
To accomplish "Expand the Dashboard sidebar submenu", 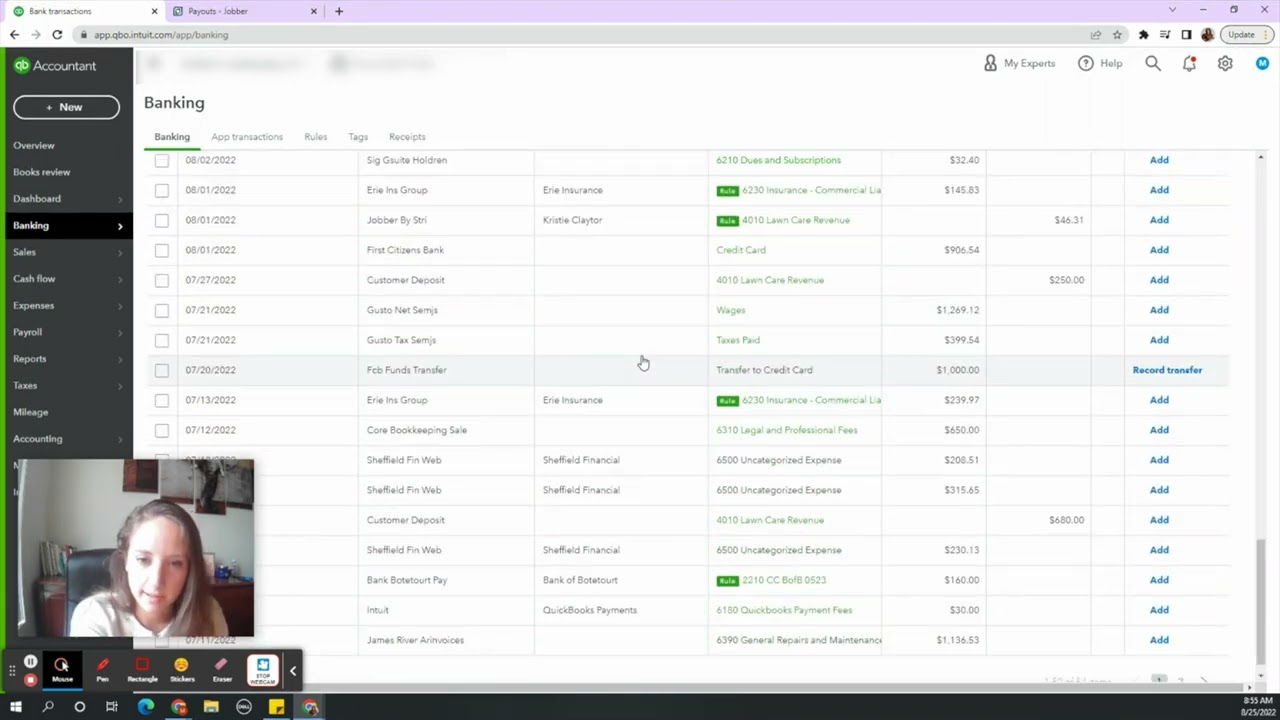I will tap(120, 199).
